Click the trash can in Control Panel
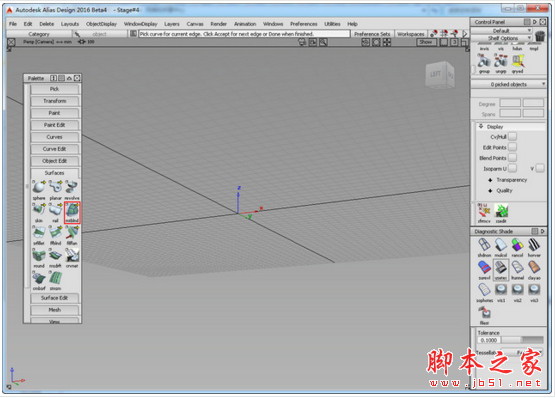 pos(540,35)
